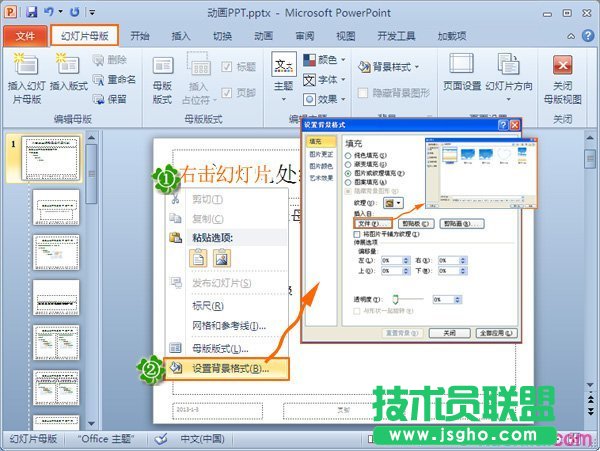Select the 图片或纹理填充 radio button
Image resolution: width=600 pixels, height=451 pixels.
348,173
